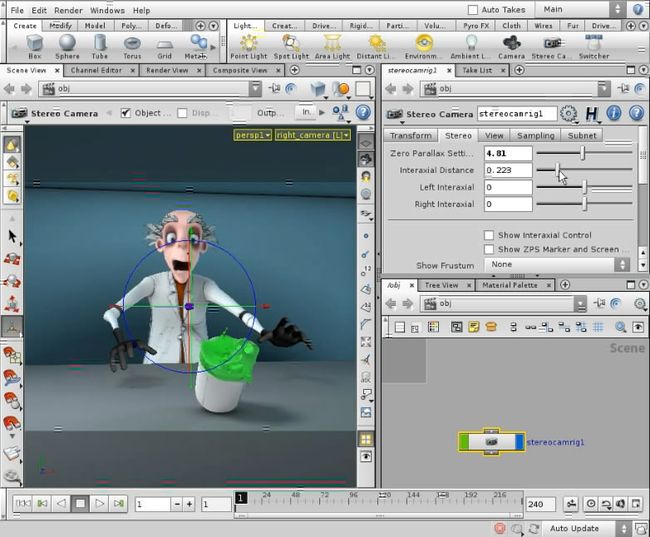The width and height of the screenshot is (650, 537).
Task: Expand network pane obj path dropdown
Action: coord(581,304)
